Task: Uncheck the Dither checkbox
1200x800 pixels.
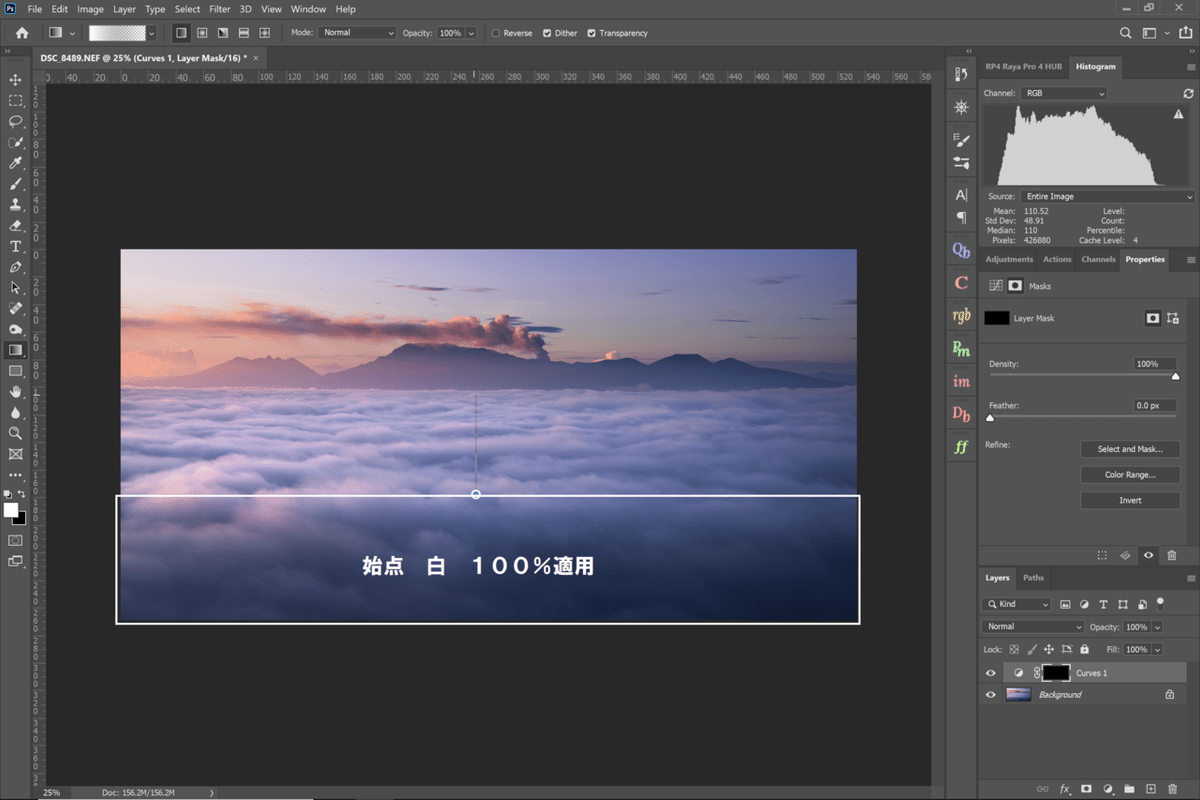Action: tap(547, 33)
